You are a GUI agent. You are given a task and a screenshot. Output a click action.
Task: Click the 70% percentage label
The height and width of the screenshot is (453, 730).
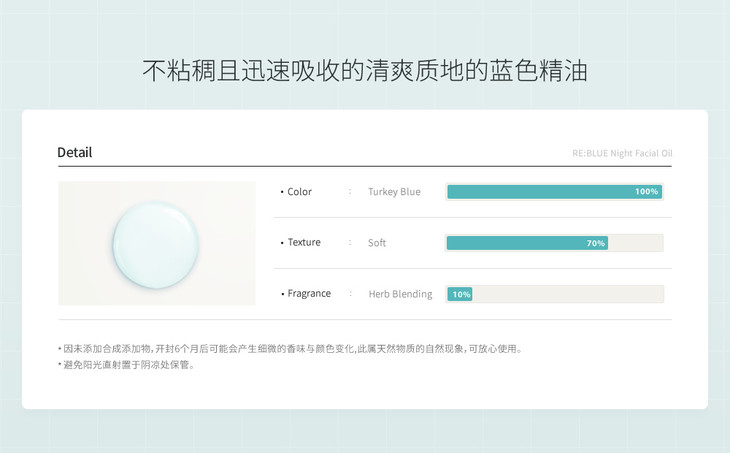pyautogui.click(x=595, y=243)
